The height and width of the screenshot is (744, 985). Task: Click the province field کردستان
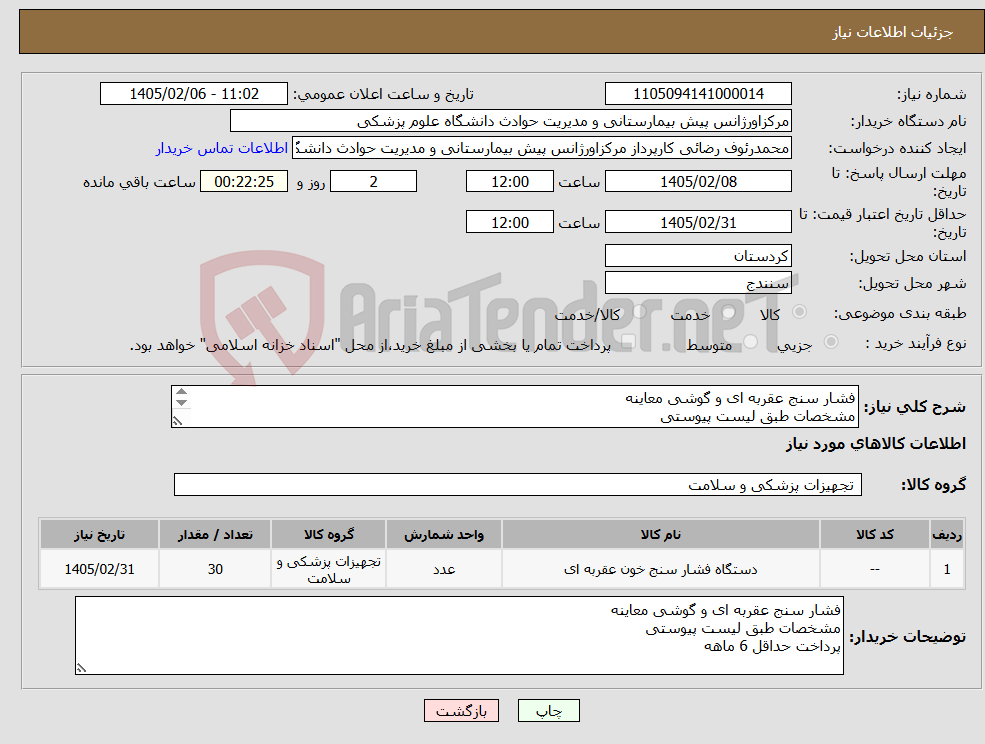point(698,256)
